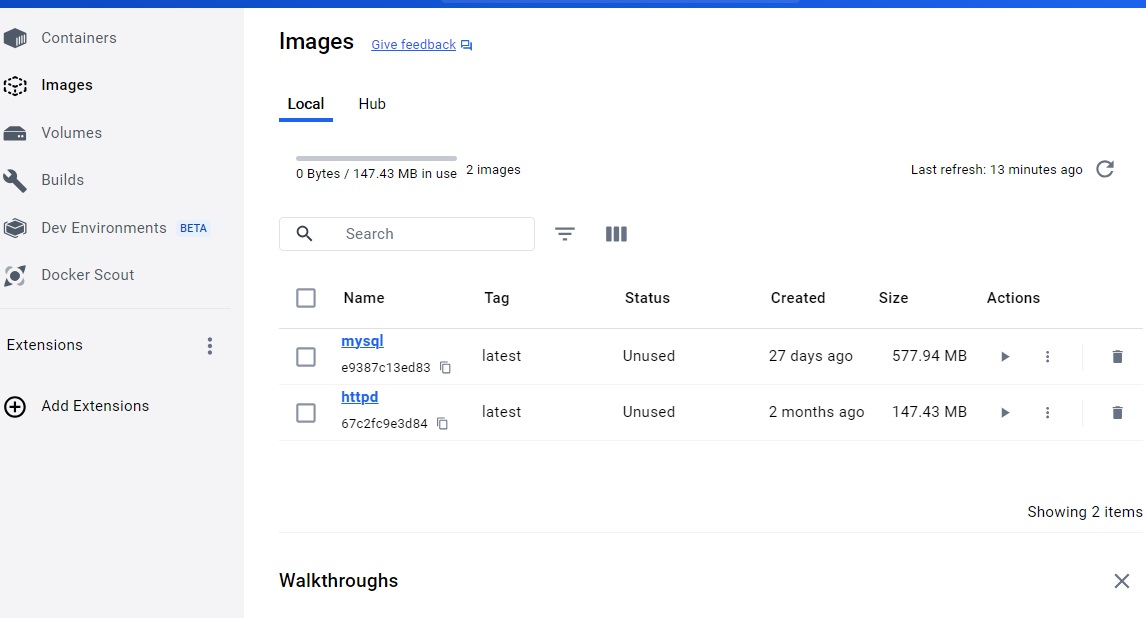Click the Builds wrench icon
Image resolution: width=1146 pixels, height=618 pixels.
tap(15, 180)
